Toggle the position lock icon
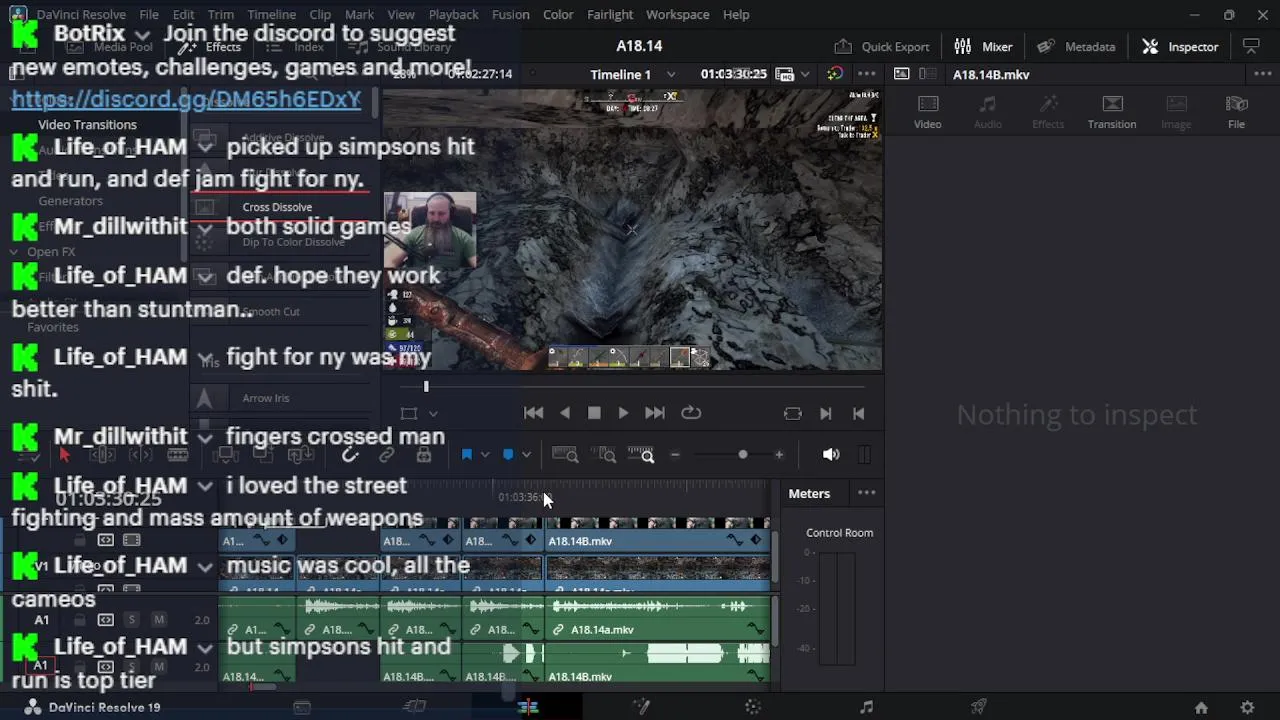1280x720 pixels. click(x=424, y=455)
